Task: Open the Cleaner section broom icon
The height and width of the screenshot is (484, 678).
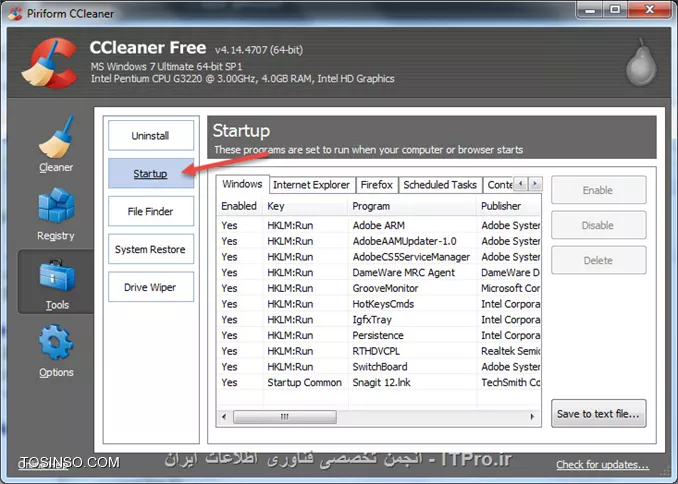Action: pyautogui.click(x=56, y=136)
